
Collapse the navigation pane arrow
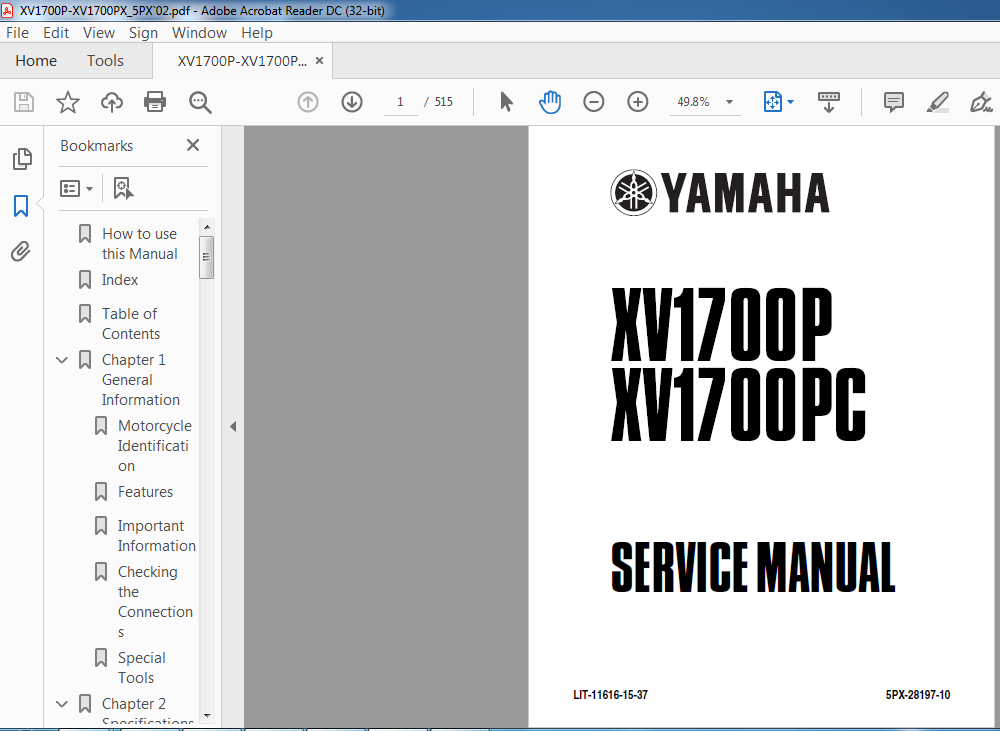tap(233, 426)
